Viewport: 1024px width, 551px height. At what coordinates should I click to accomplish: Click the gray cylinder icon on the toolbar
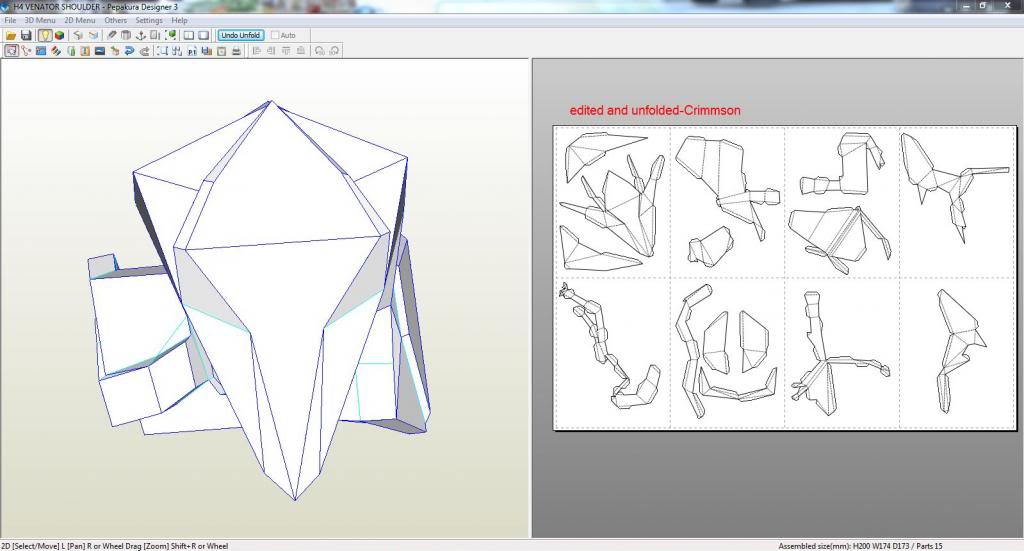(126, 35)
